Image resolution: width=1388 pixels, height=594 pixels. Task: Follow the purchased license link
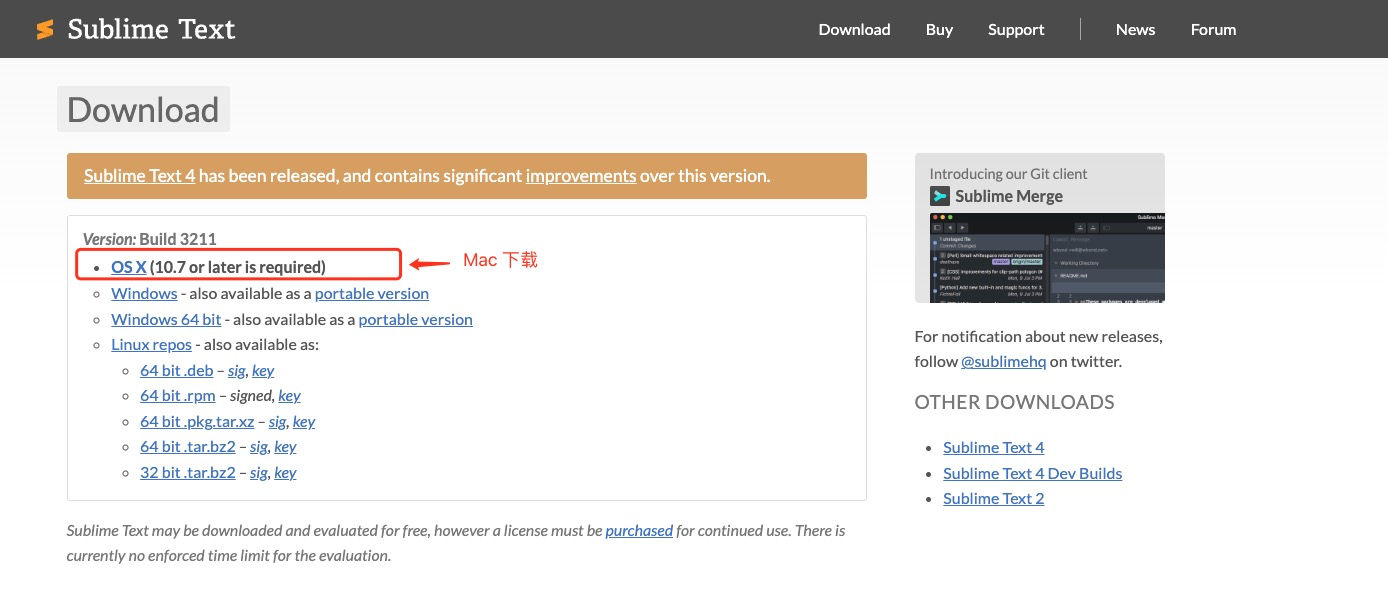639,530
